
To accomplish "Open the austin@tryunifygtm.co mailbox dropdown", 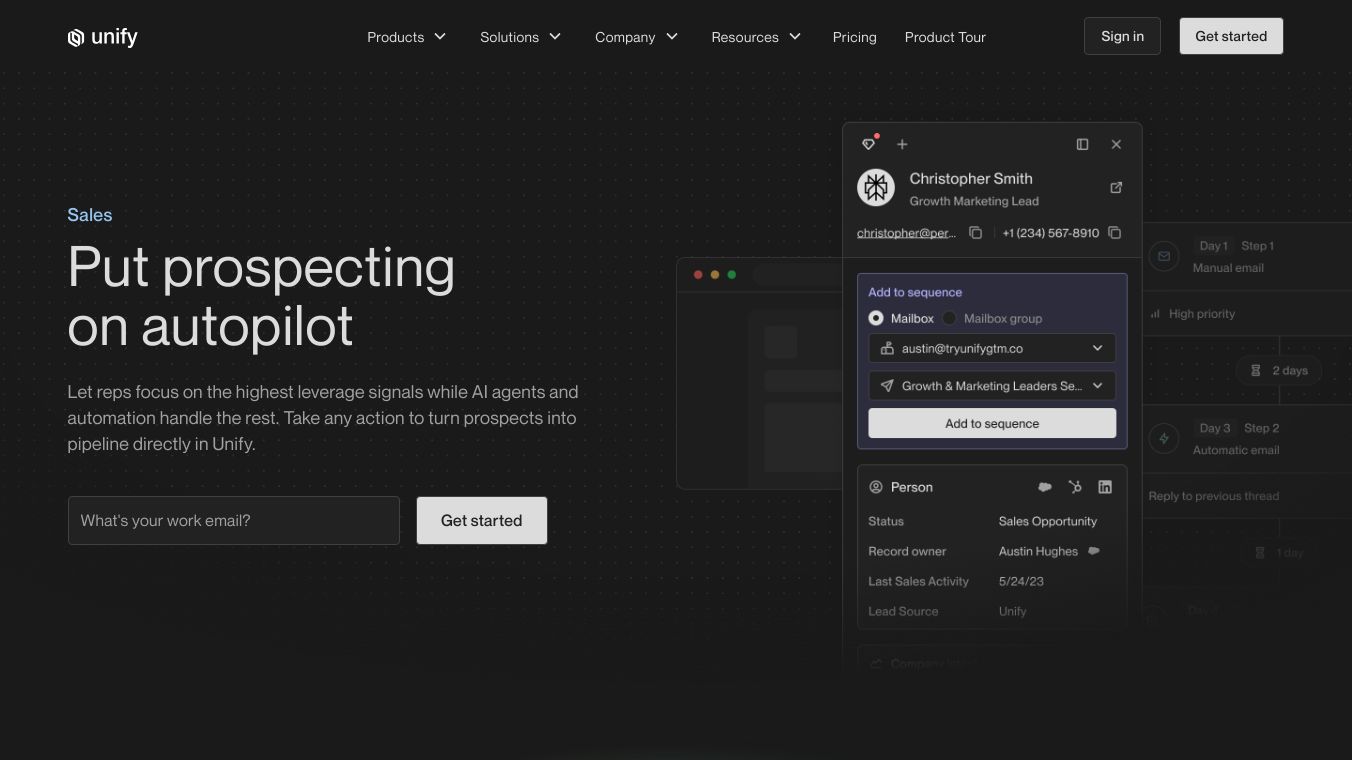I will coord(992,348).
